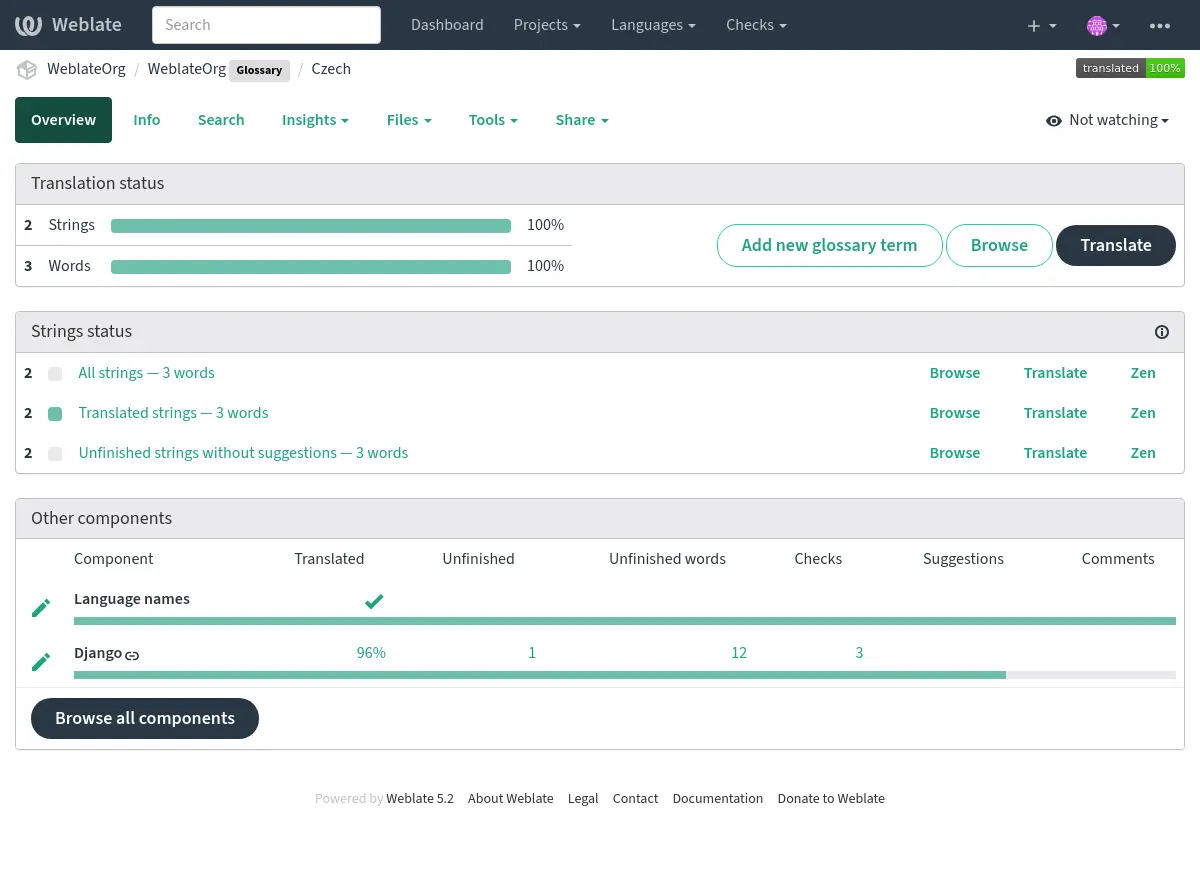
Task: Click the green checkmark for Language names
Action: pos(374,601)
